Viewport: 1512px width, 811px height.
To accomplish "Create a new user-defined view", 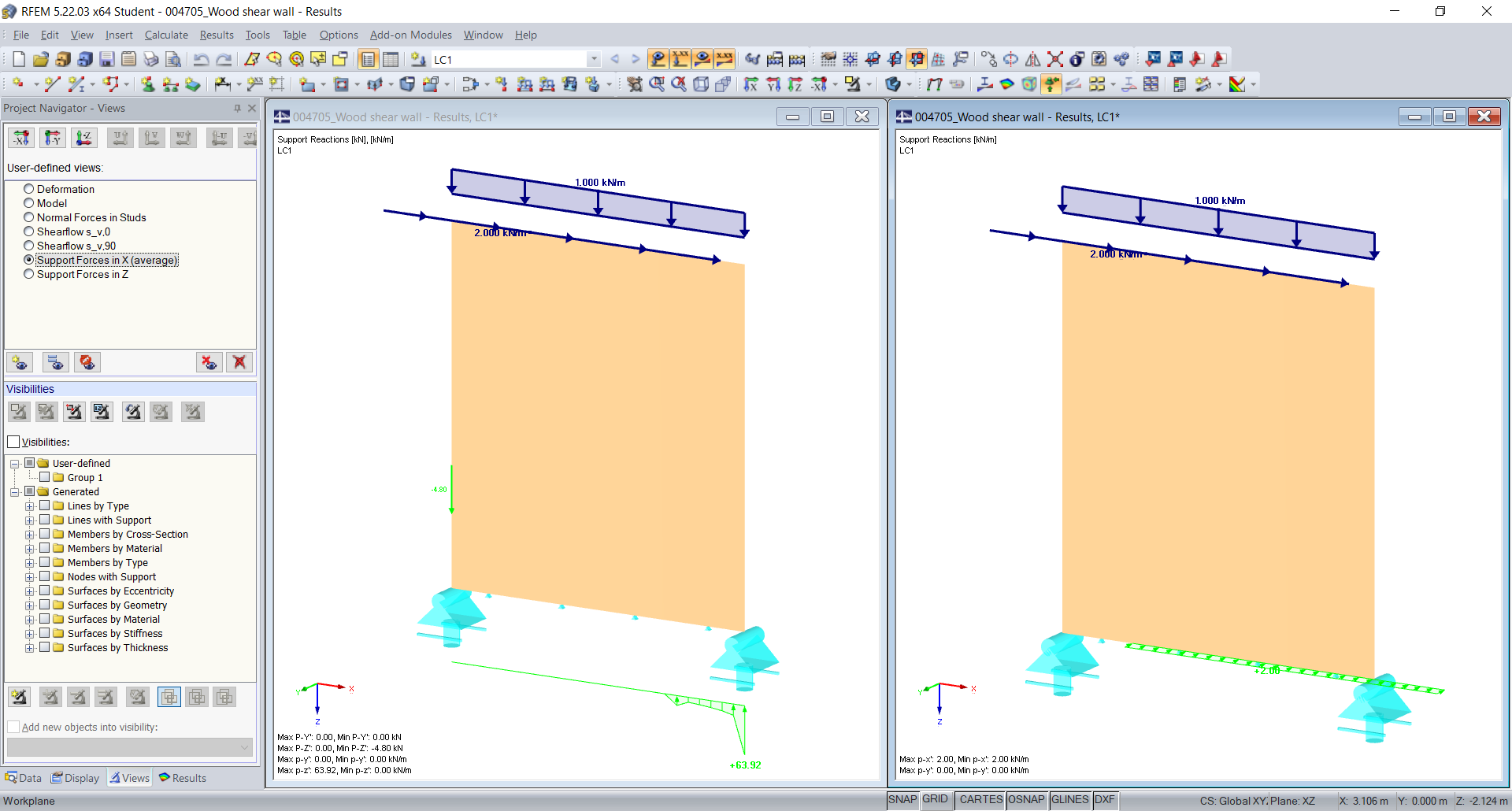I will (20, 362).
